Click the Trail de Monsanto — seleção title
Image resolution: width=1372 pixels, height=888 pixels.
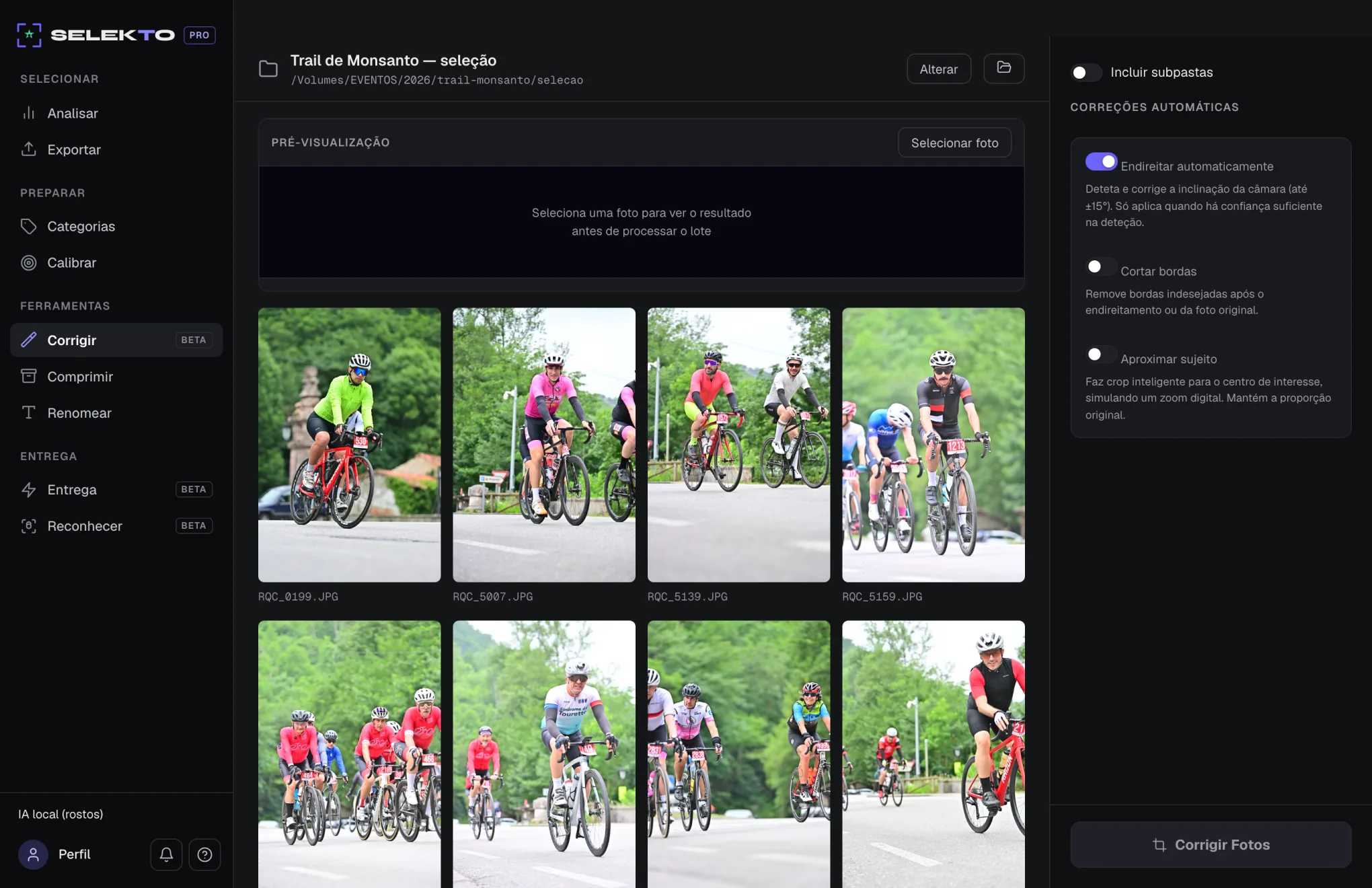(393, 61)
